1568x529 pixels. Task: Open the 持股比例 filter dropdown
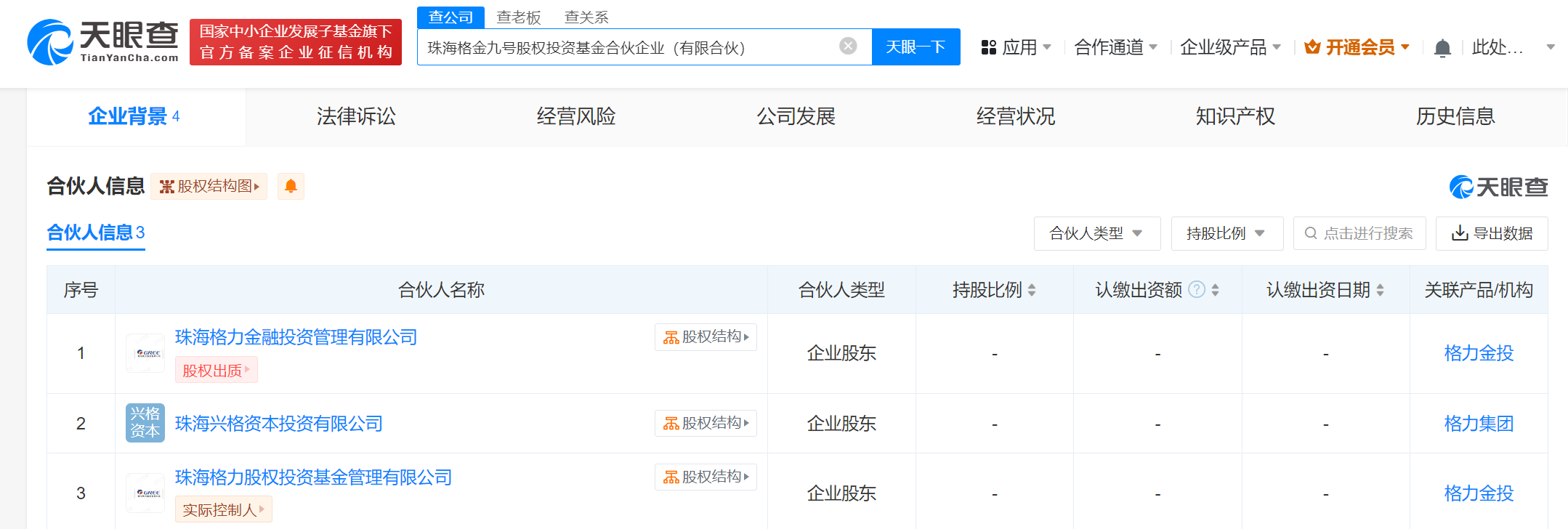pyautogui.click(x=1227, y=233)
